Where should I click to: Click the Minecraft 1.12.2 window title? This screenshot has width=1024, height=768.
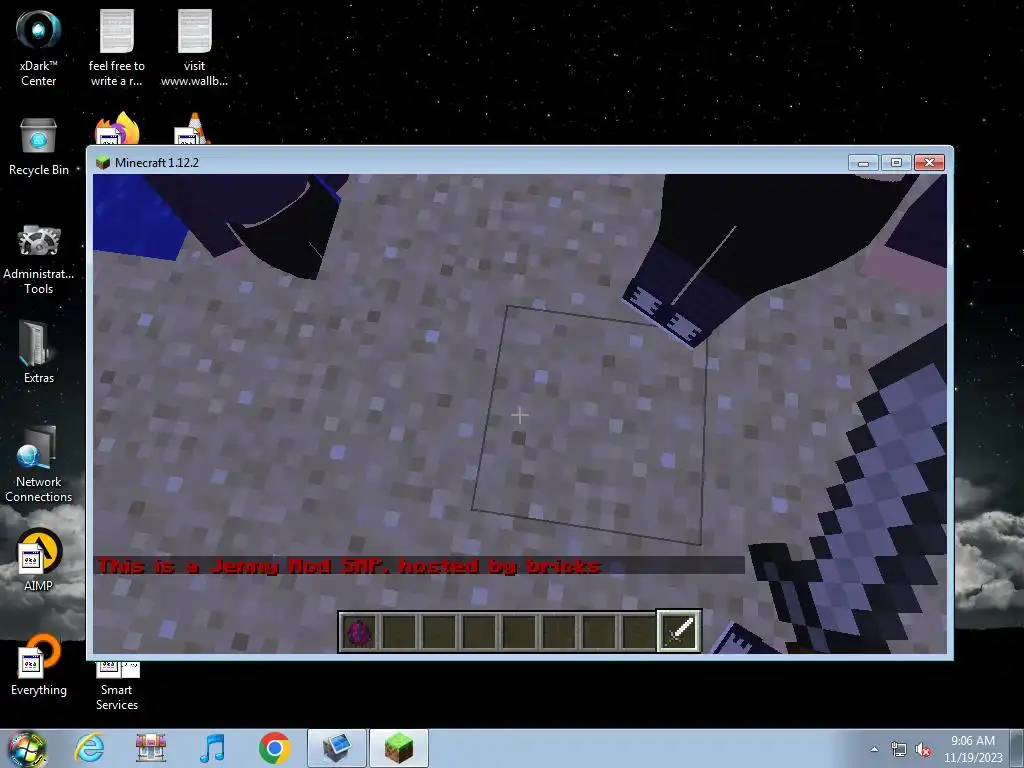click(157, 163)
